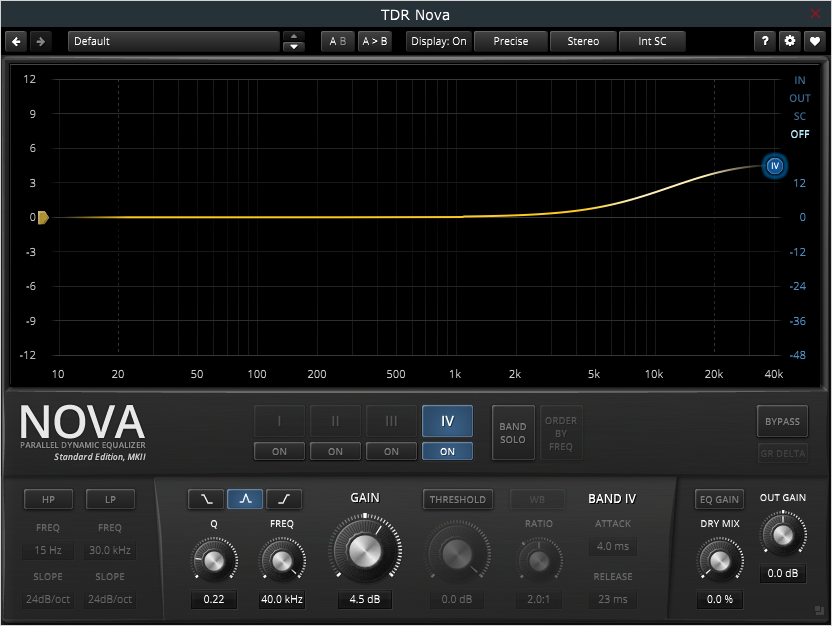Click the GR Delta button
Image resolution: width=832 pixels, height=626 pixels.
[x=783, y=453]
